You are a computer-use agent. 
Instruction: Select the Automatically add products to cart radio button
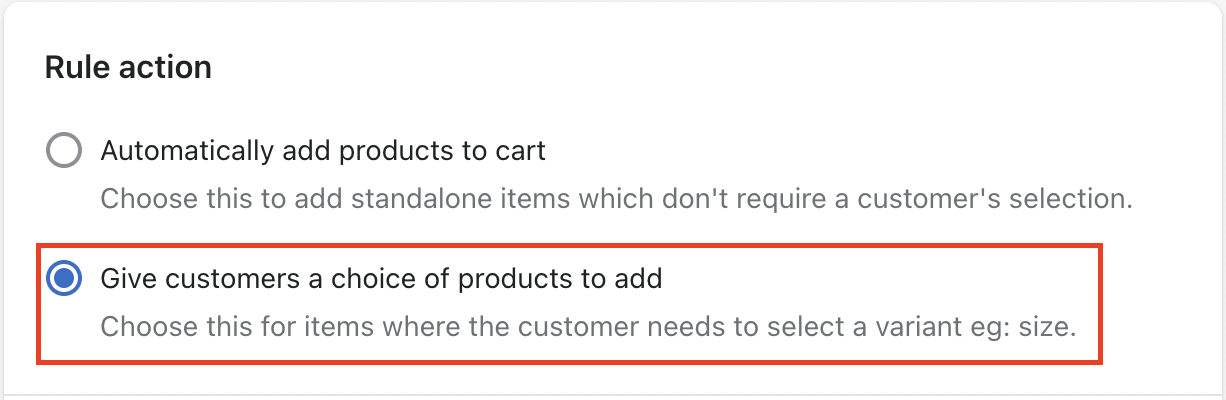[x=65, y=152]
